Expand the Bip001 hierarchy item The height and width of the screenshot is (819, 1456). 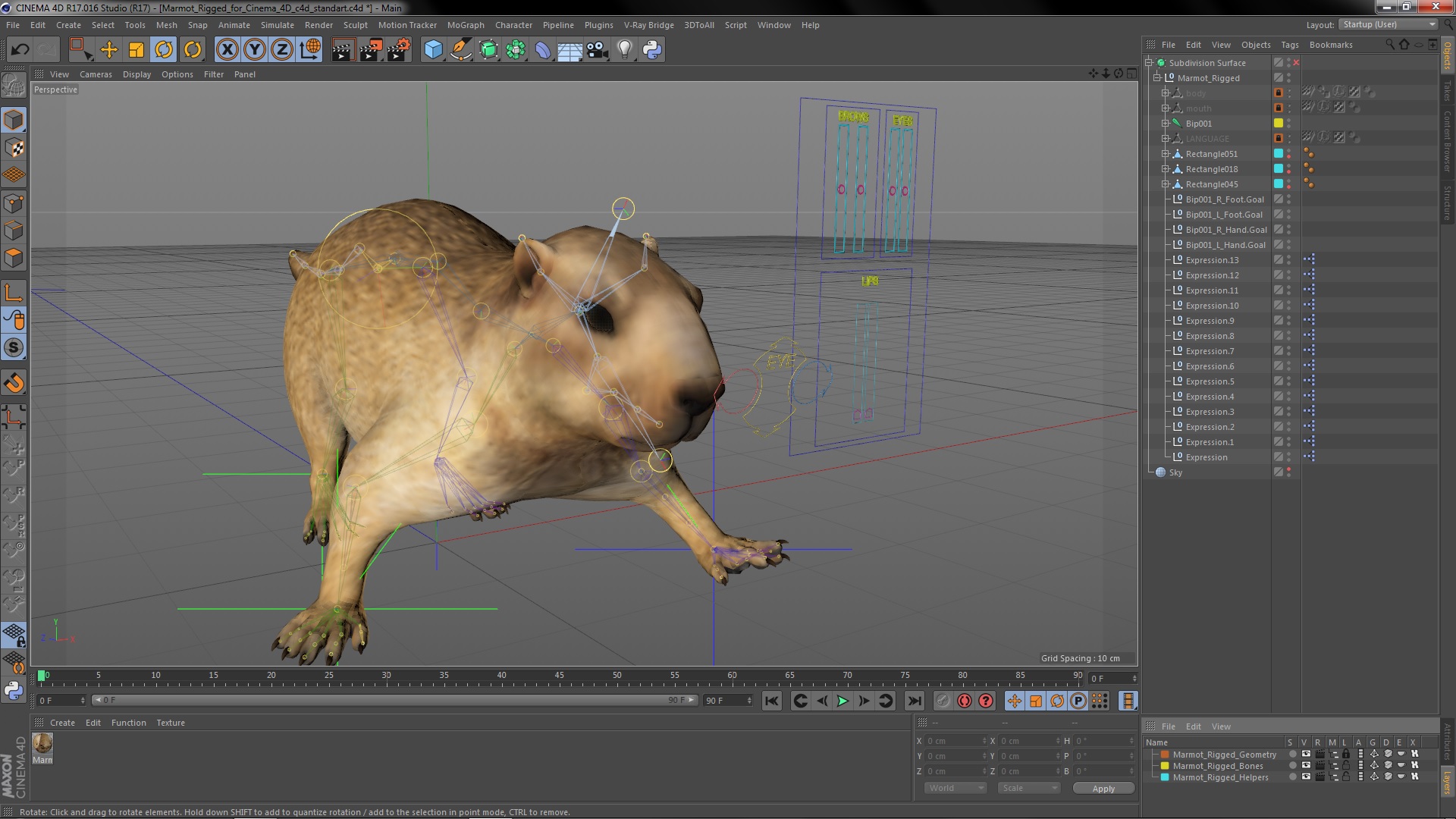(x=1165, y=122)
